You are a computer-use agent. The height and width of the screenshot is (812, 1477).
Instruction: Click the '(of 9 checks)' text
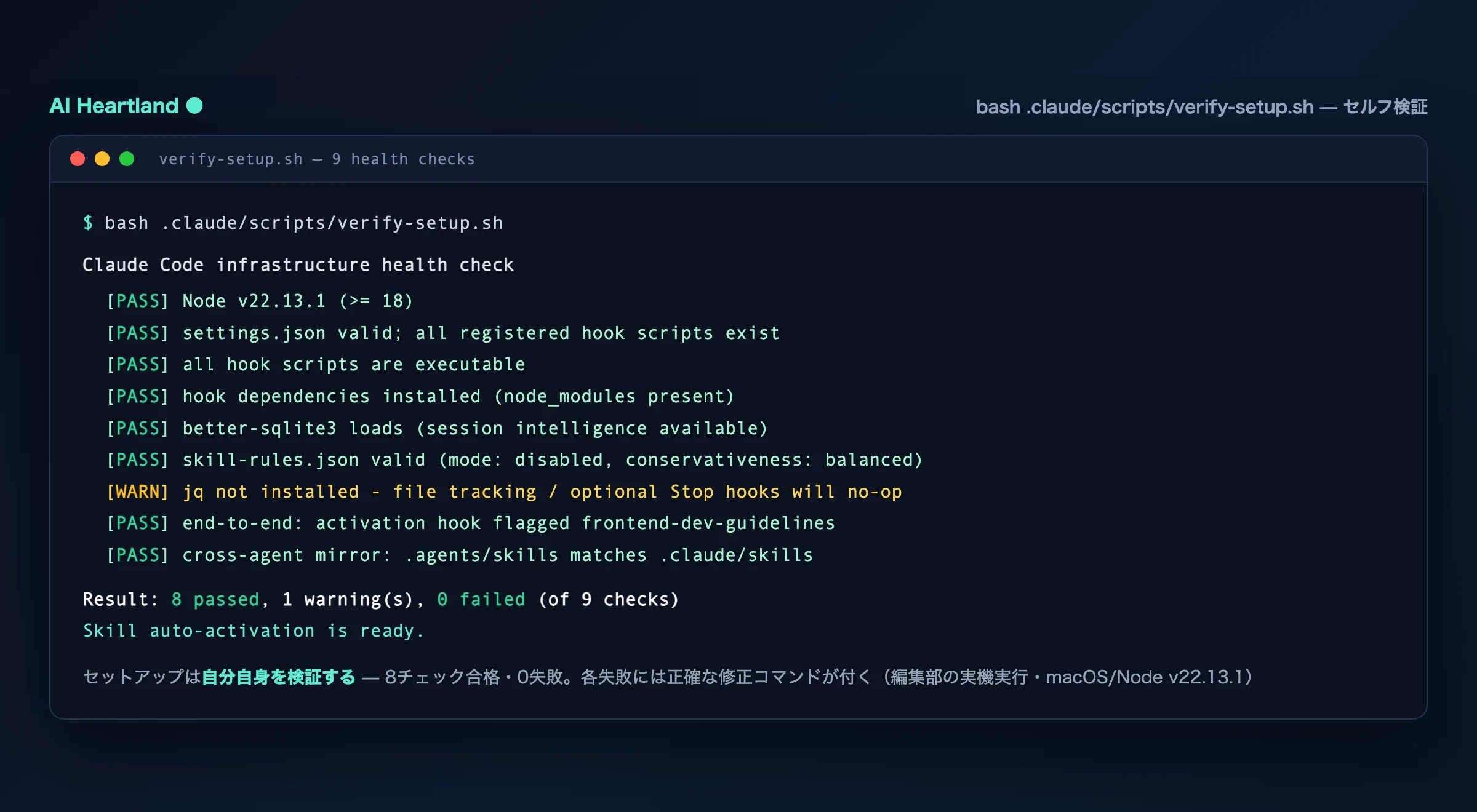(x=609, y=600)
